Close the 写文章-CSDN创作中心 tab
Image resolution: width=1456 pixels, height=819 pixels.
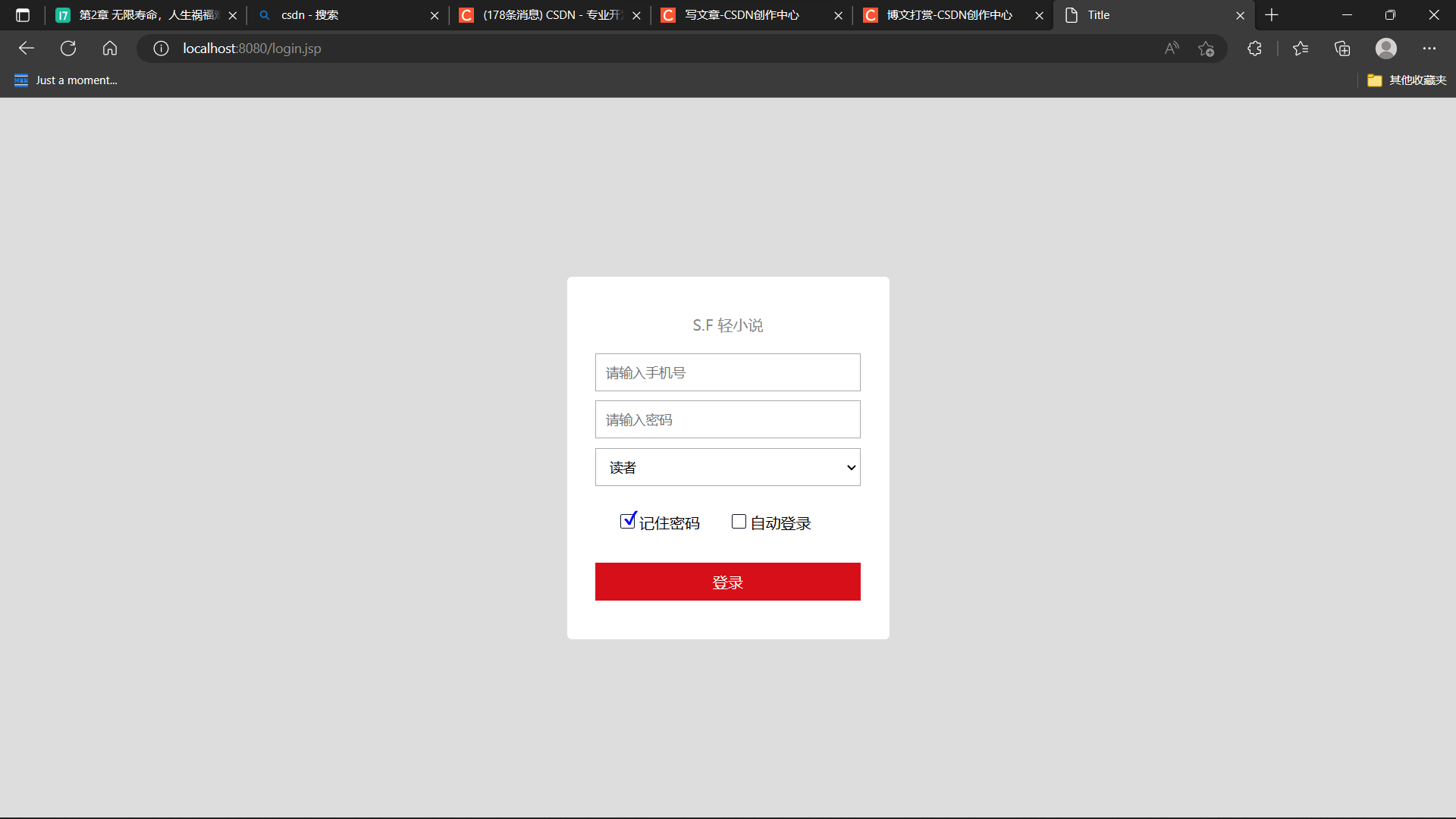pos(838,15)
